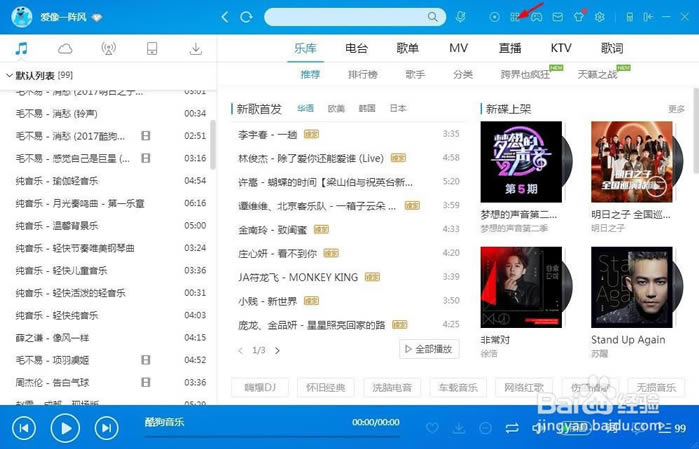Play the previous track
Screen dimensions: 699x449
click(24, 428)
